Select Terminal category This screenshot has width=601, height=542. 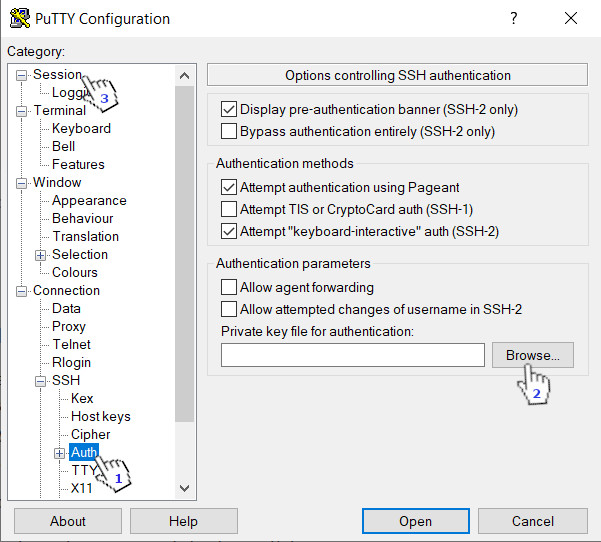59,110
